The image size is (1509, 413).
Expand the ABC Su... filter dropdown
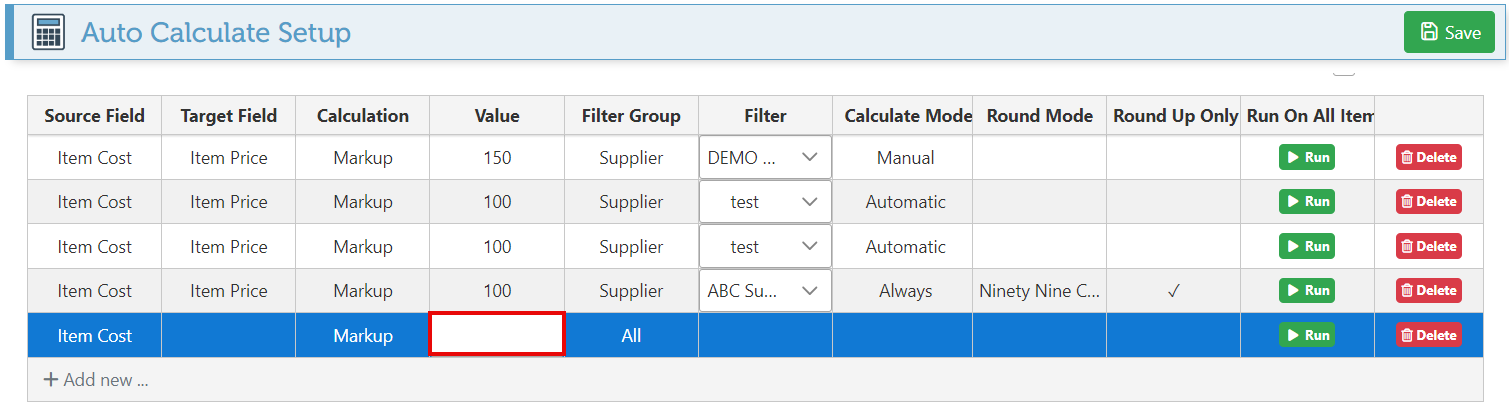[x=765, y=291]
